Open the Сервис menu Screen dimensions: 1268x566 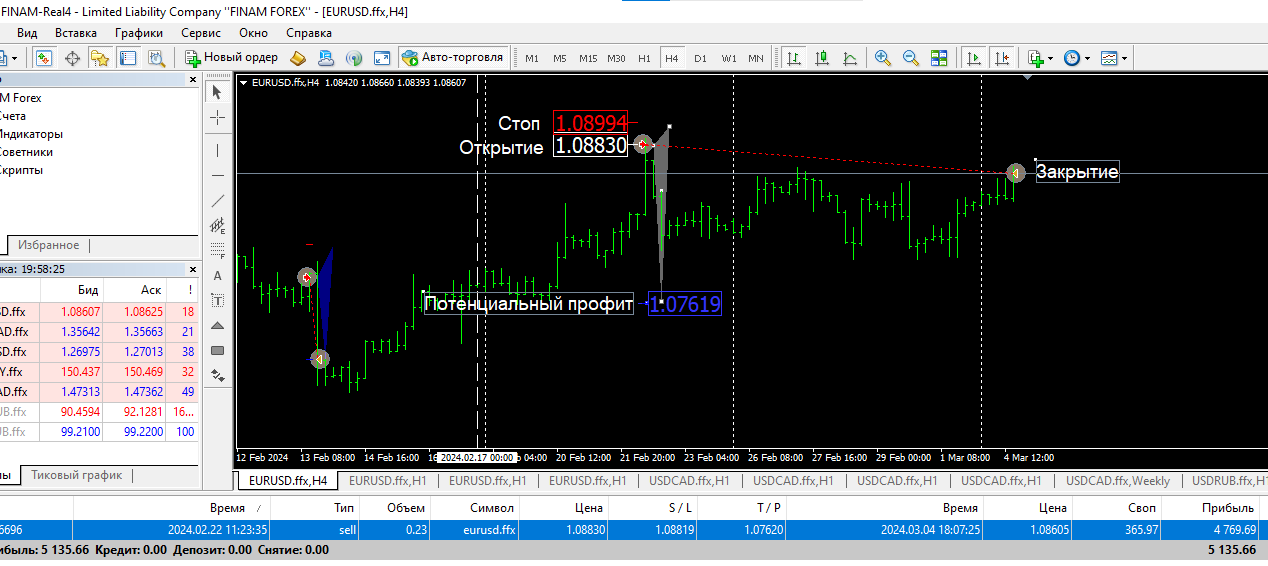tap(201, 33)
